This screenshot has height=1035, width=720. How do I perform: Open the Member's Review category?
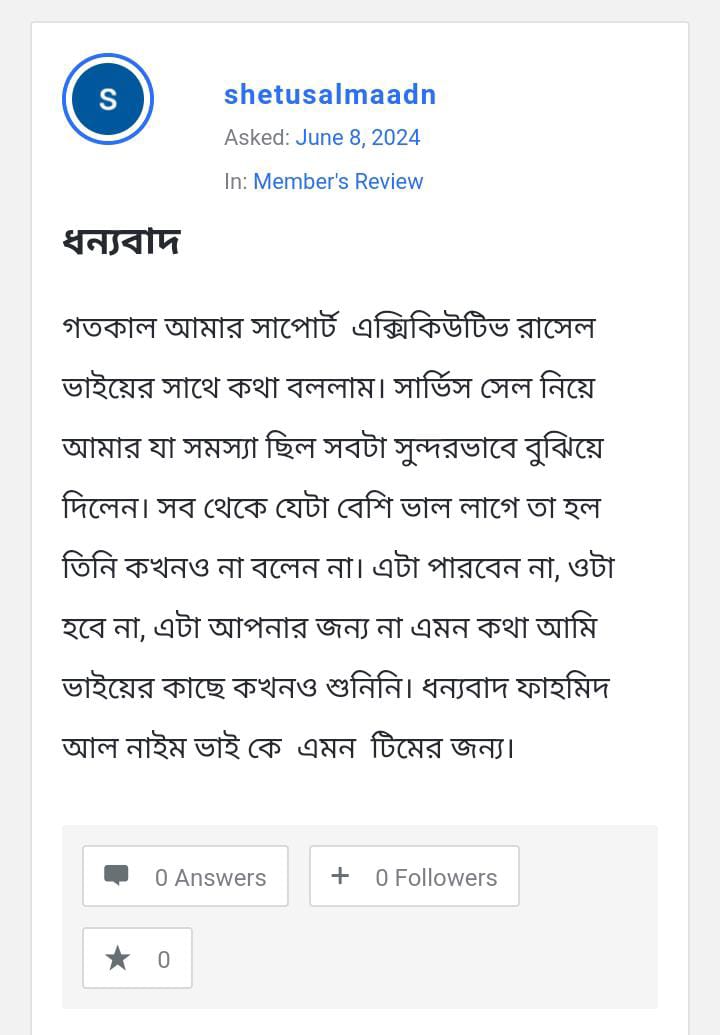[x=338, y=181]
